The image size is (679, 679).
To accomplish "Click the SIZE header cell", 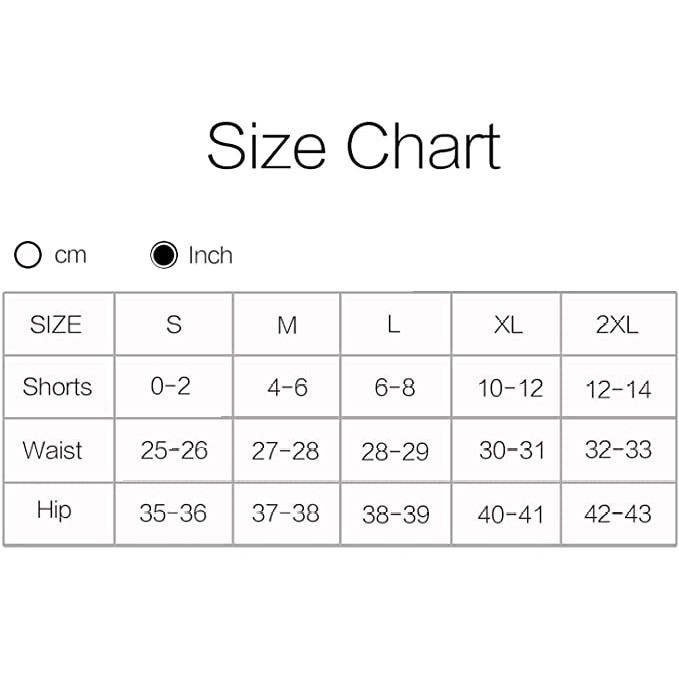I will (56, 325).
